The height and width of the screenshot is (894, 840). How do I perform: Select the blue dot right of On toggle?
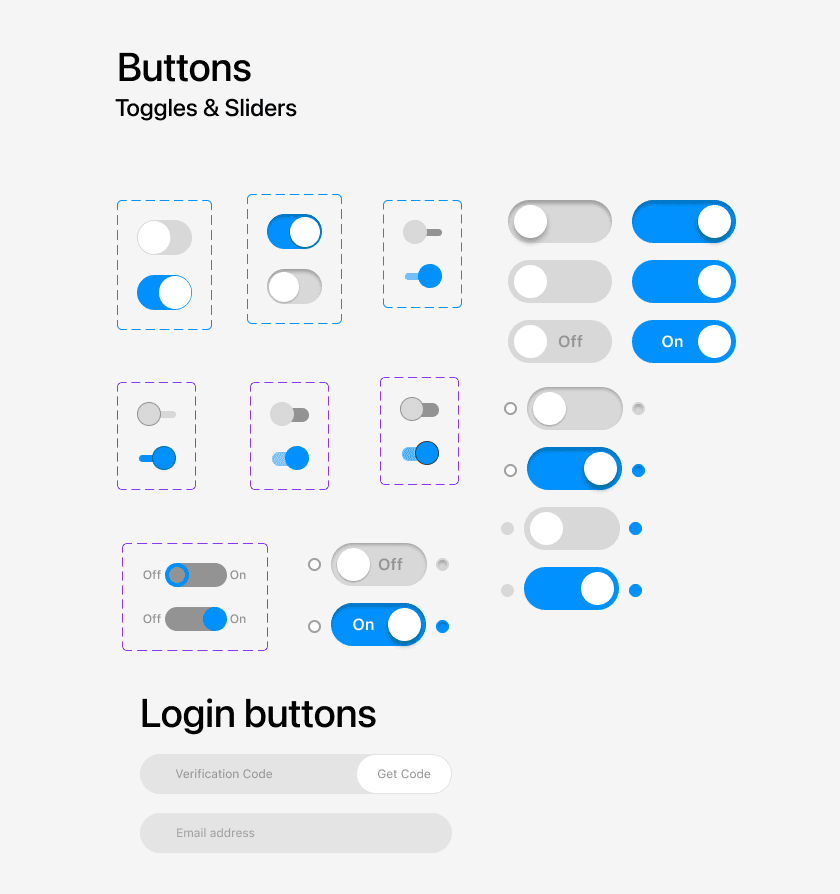pyautogui.click(x=442, y=627)
